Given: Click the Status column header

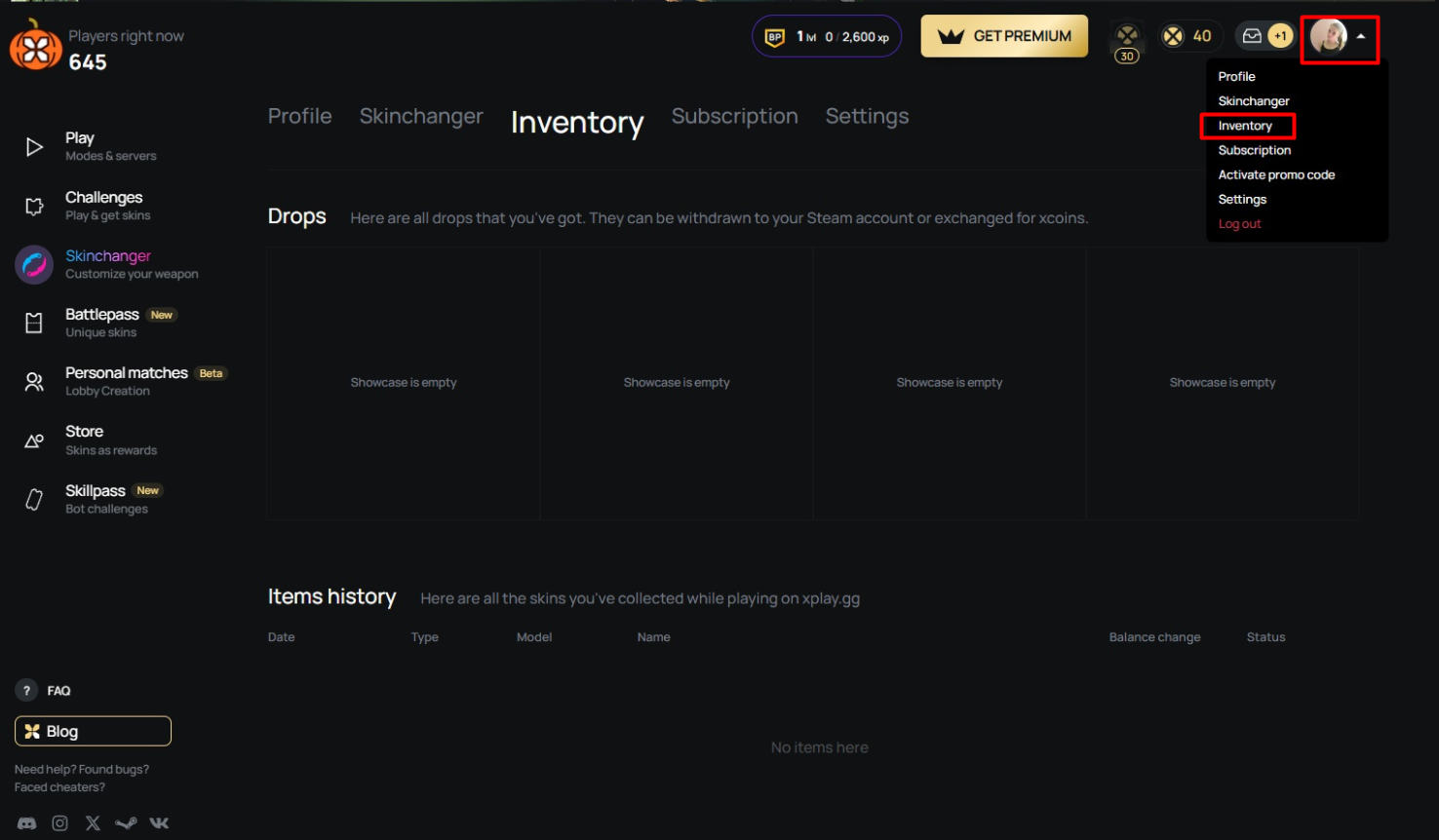Looking at the screenshot, I should [x=1265, y=637].
